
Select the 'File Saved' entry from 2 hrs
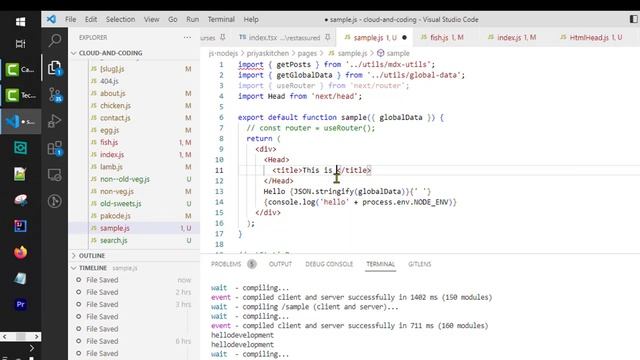point(135,292)
